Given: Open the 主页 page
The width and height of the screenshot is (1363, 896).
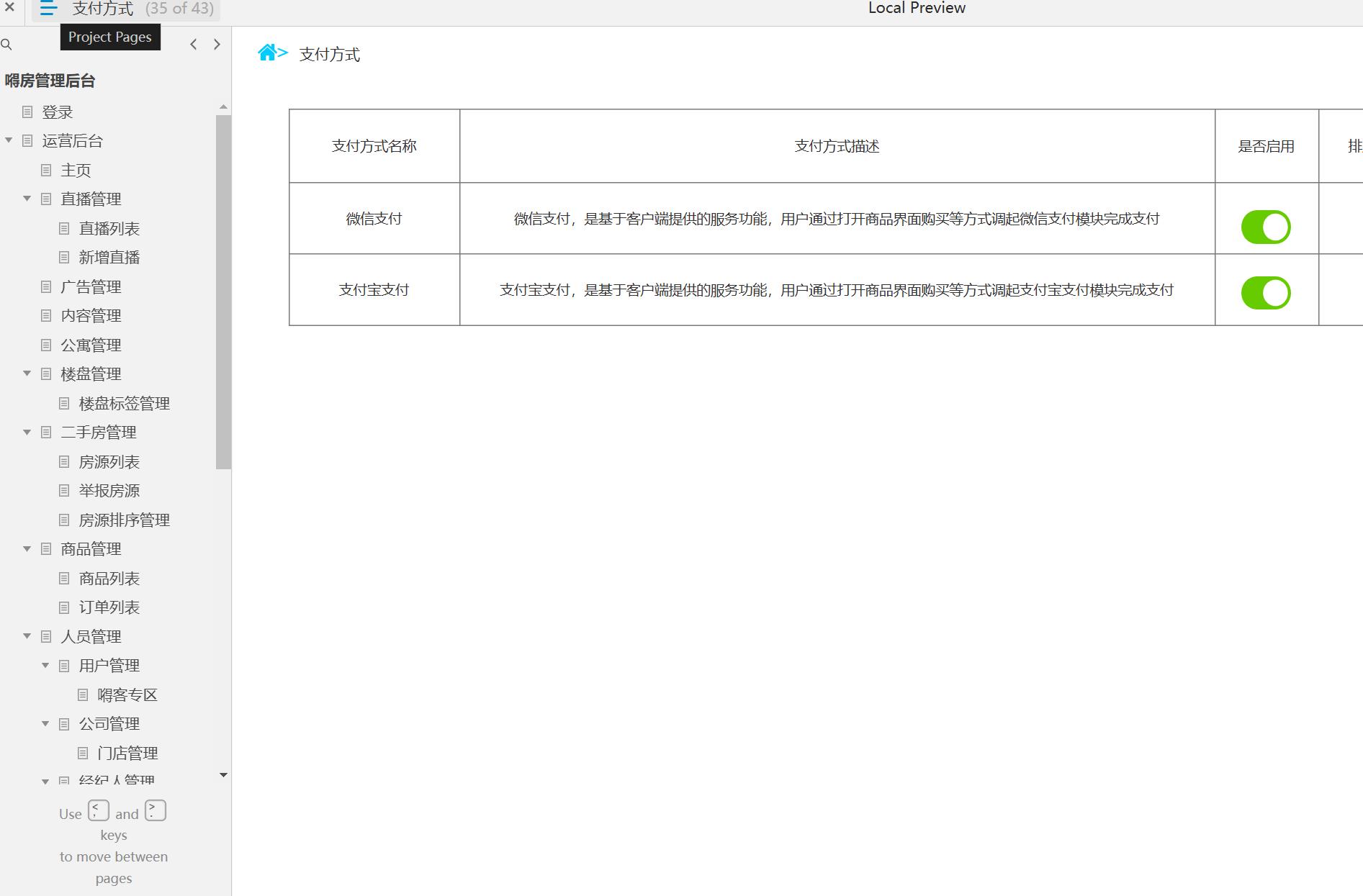Looking at the screenshot, I should (x=76, y=170).
